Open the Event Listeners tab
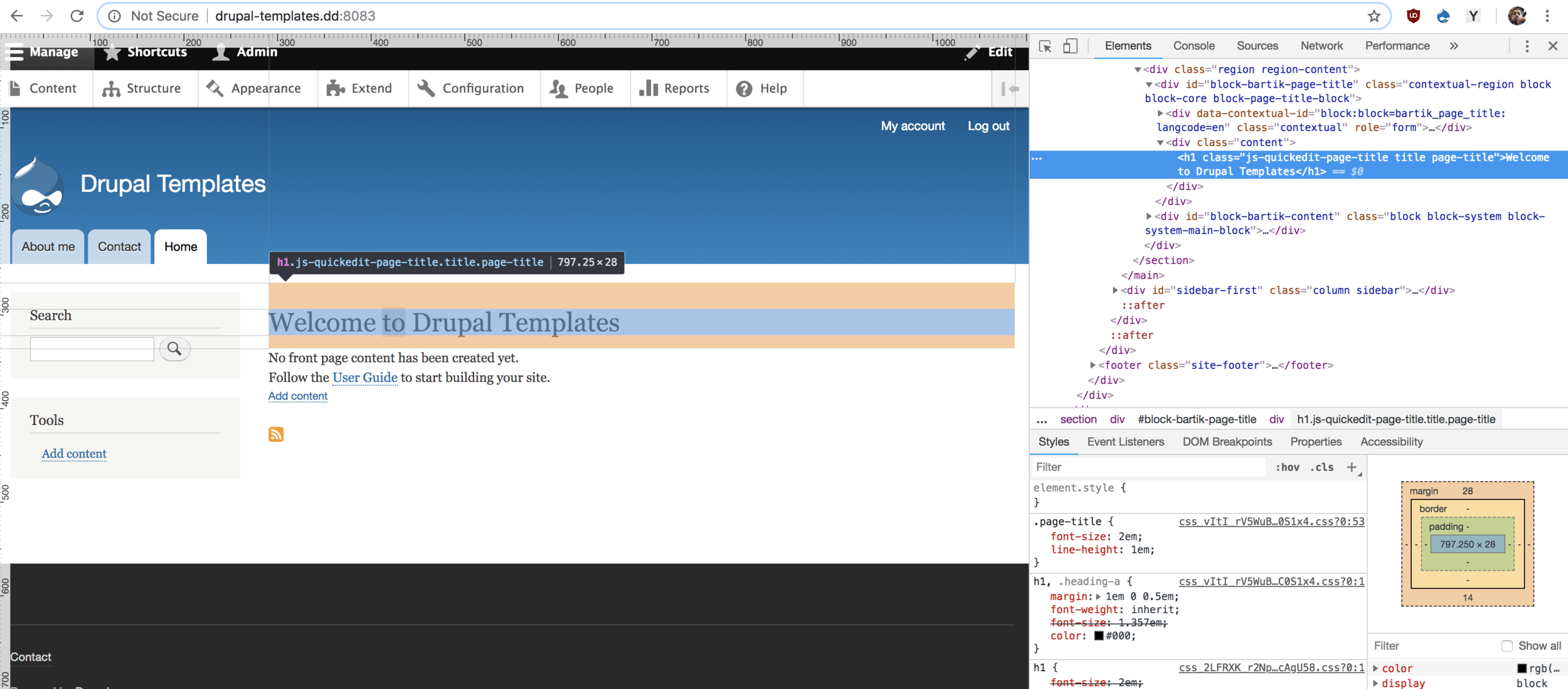This screenshot has width=1568, height=689. coord(1125,442)
